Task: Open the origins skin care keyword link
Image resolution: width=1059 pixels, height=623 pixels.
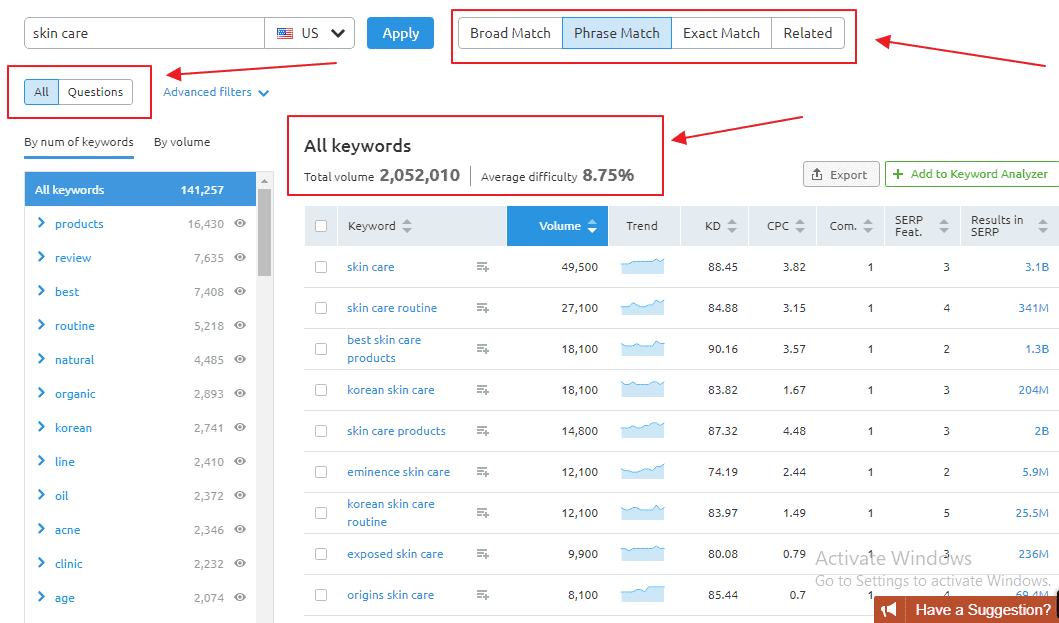Action: pyautogui.click(x=390, y=595)
